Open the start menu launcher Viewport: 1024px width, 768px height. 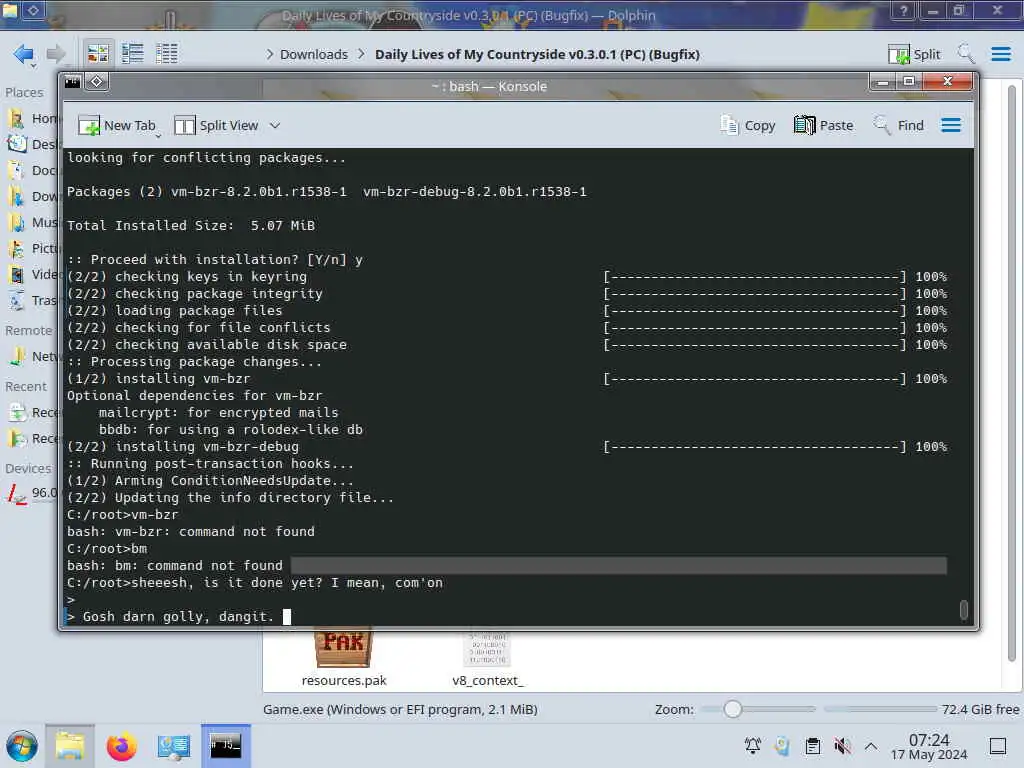[x=22, y=746]
